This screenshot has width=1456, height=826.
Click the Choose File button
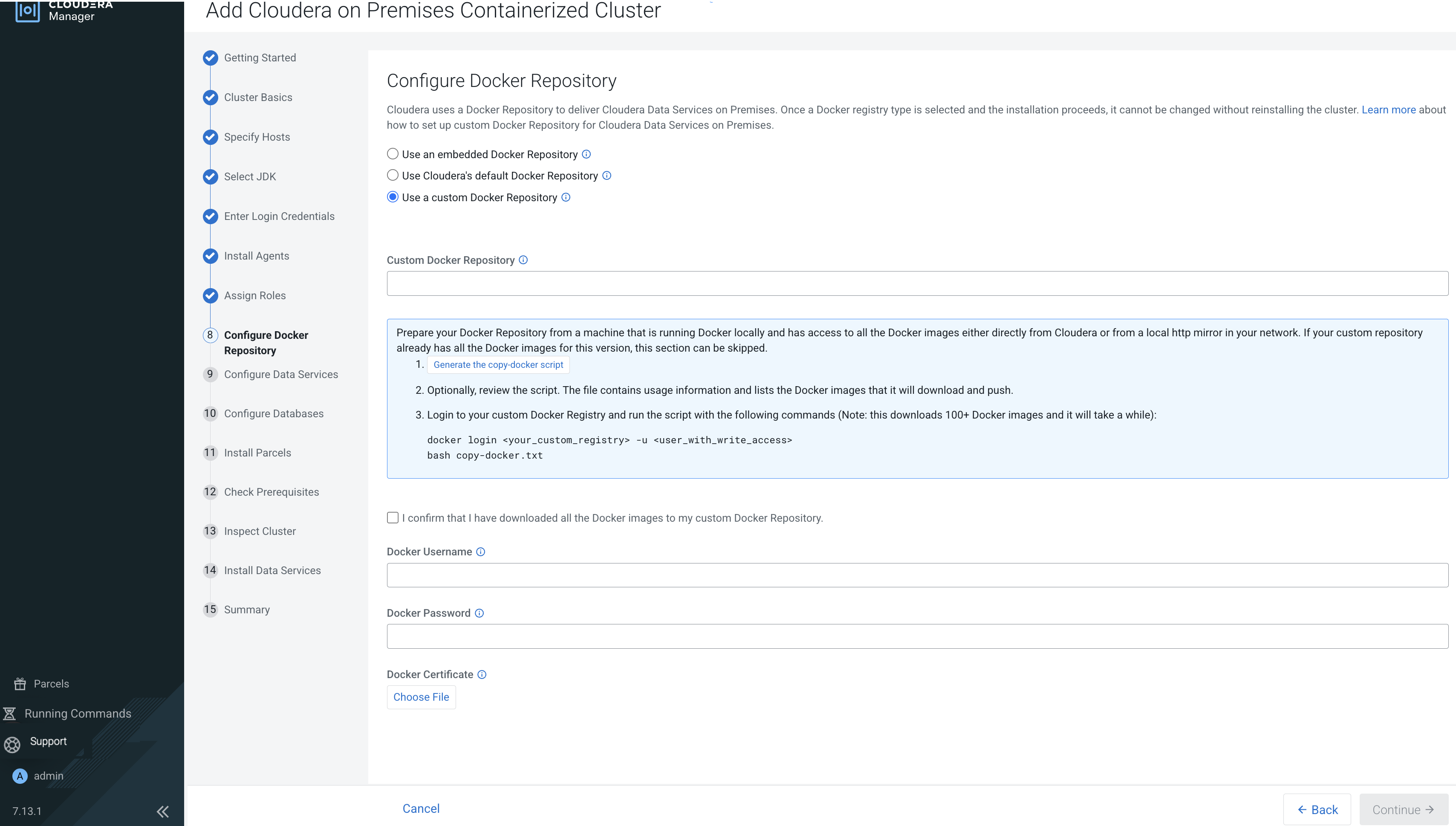[421, 697]
